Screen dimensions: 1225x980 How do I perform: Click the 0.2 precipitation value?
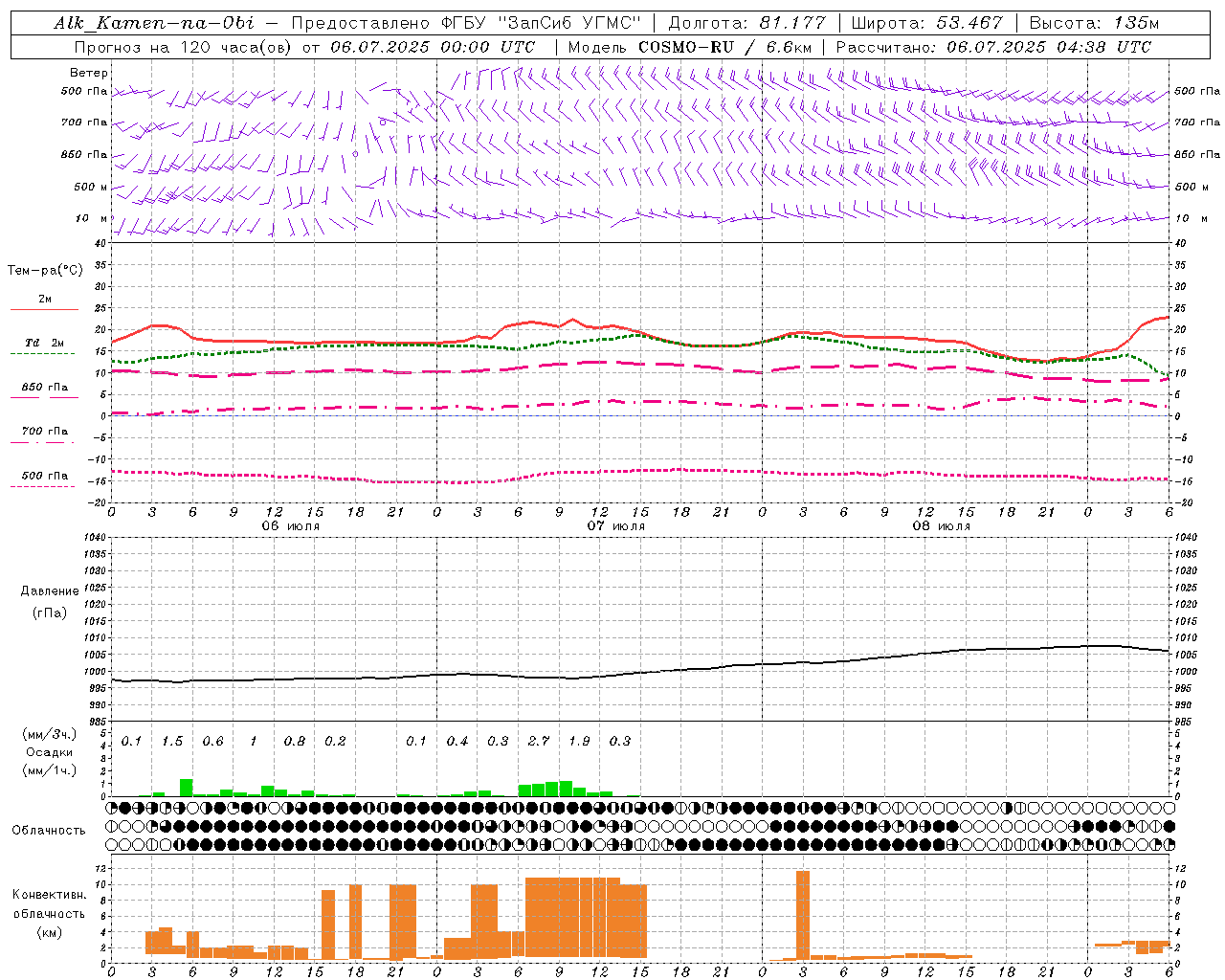click(335, 742)
